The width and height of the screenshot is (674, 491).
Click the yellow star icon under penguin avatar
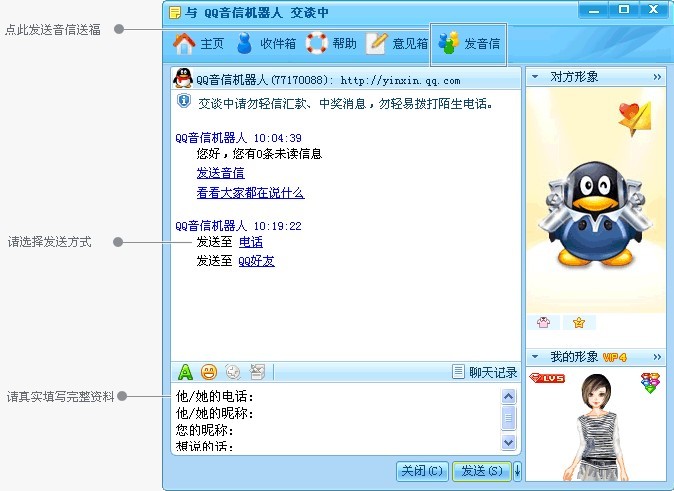pos(579,322)
